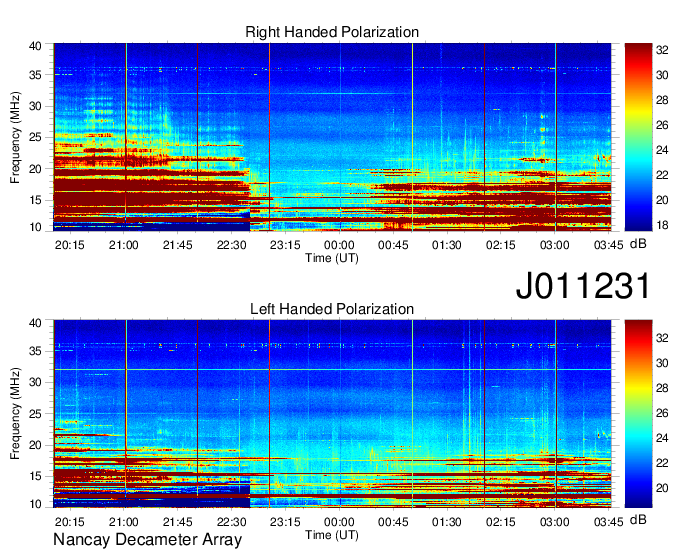The height and width of the screenshot is (552, 680).
Task: Click 00:00 time tick under Right Handed plot
Action: click(339, 245)
